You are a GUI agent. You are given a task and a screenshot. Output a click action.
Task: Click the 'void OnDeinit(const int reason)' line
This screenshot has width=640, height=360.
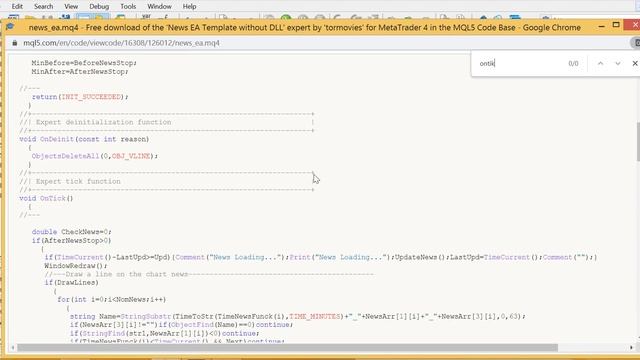(84, 139)
